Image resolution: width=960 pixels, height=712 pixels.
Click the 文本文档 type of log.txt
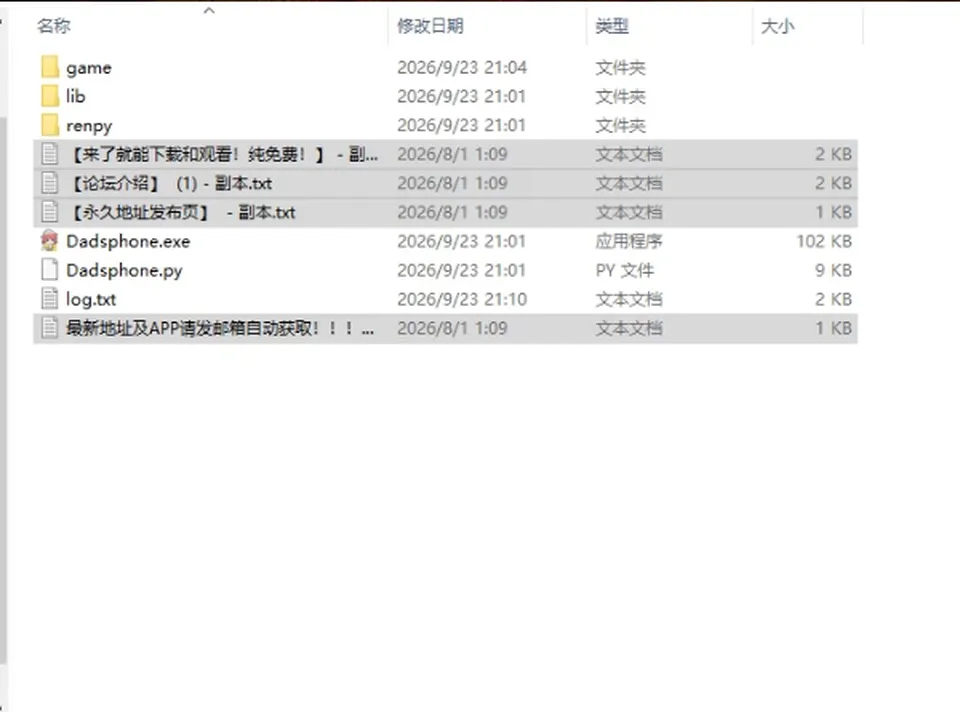(629, 299)
